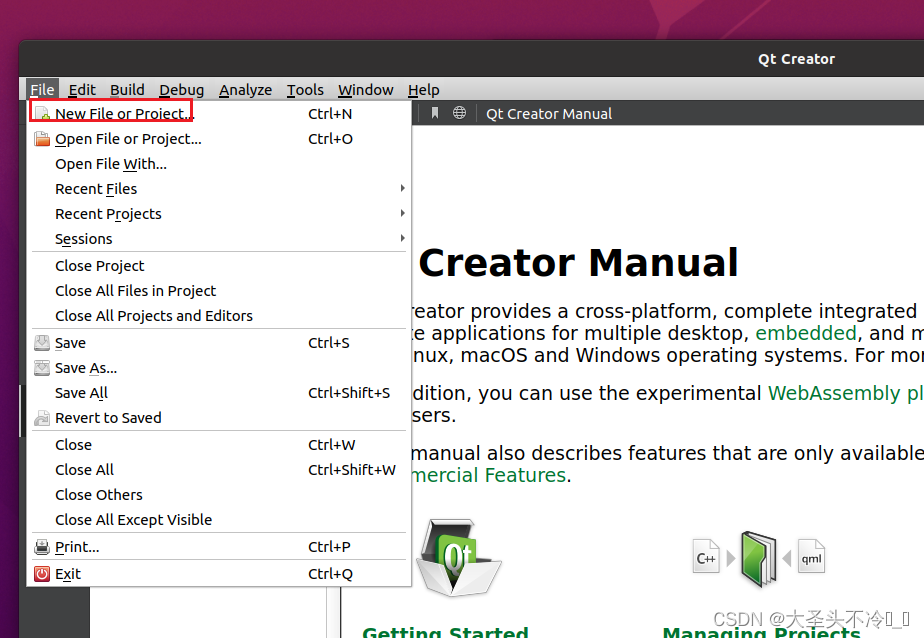924x638 pixels.
Task: Open the Tools menu
Action: pos(305,90)
